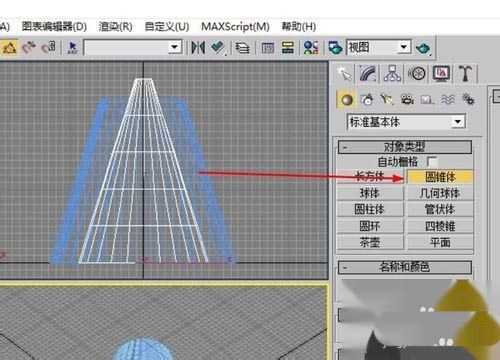The width and height of the screenshot is (500, 360).
Task: Select the Lights category icon
Action: 387,100
